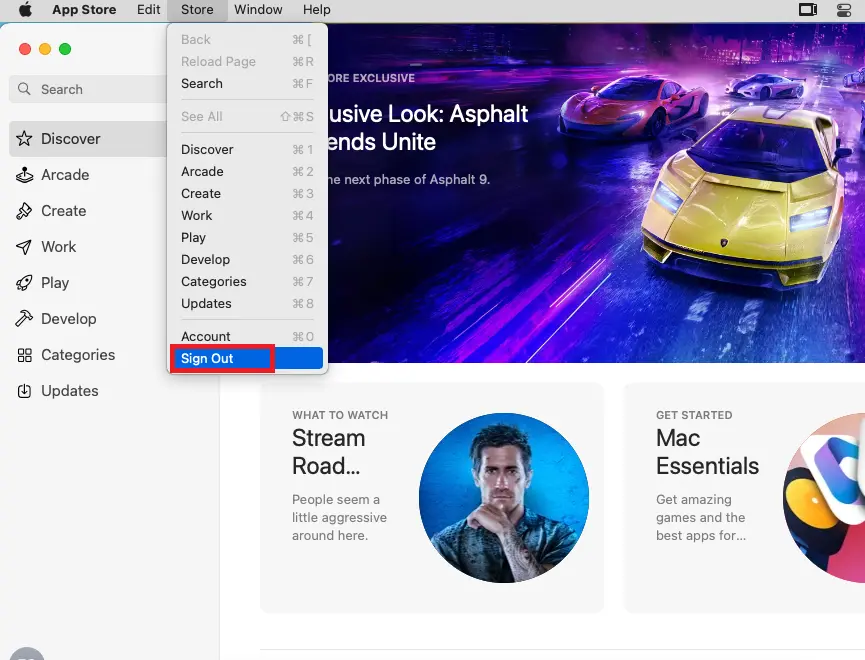
Task: Click the Develop hammer icon in sidebar
Action: click(24, 319)
